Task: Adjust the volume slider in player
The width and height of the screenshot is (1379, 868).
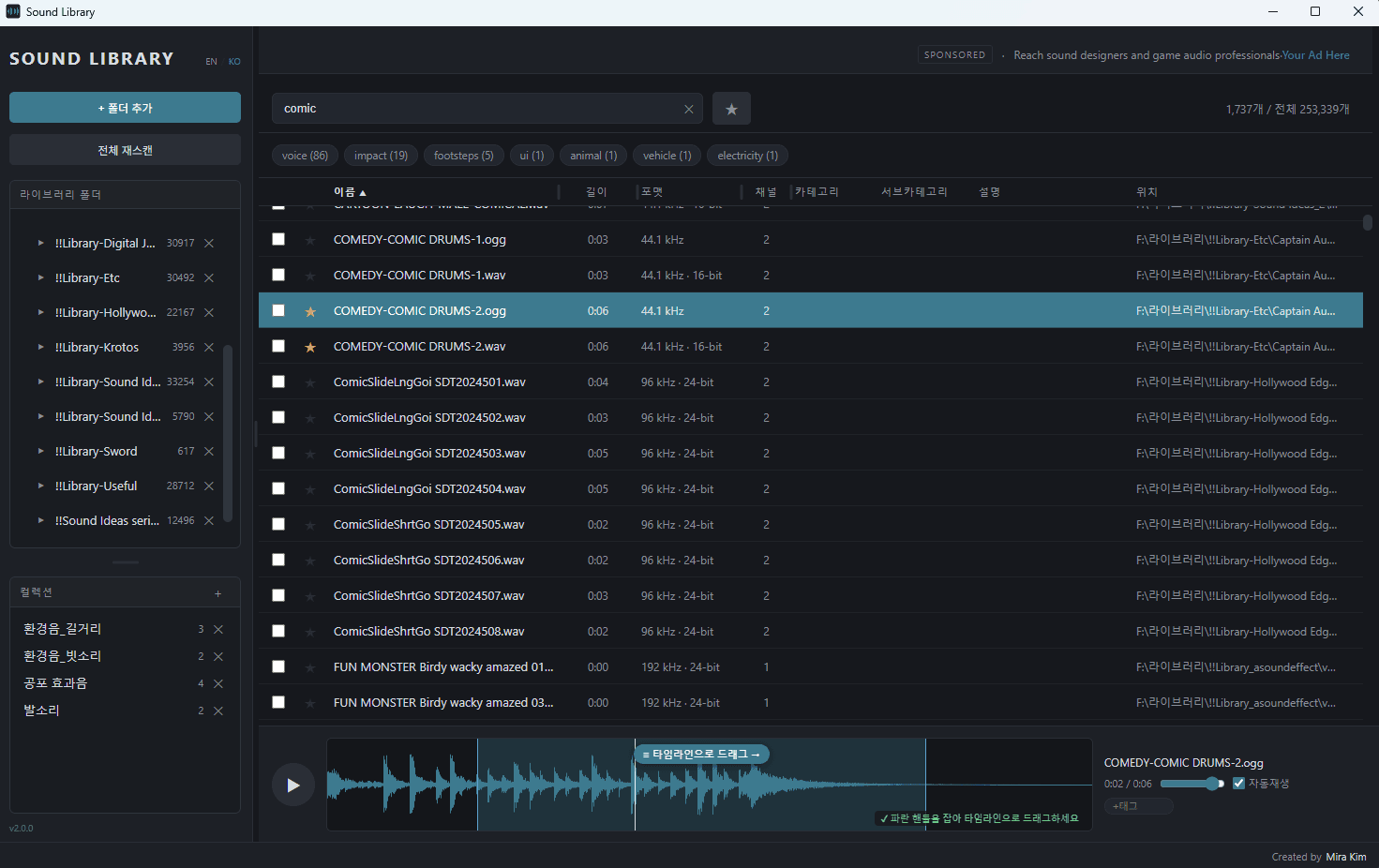Action: 1192,784
